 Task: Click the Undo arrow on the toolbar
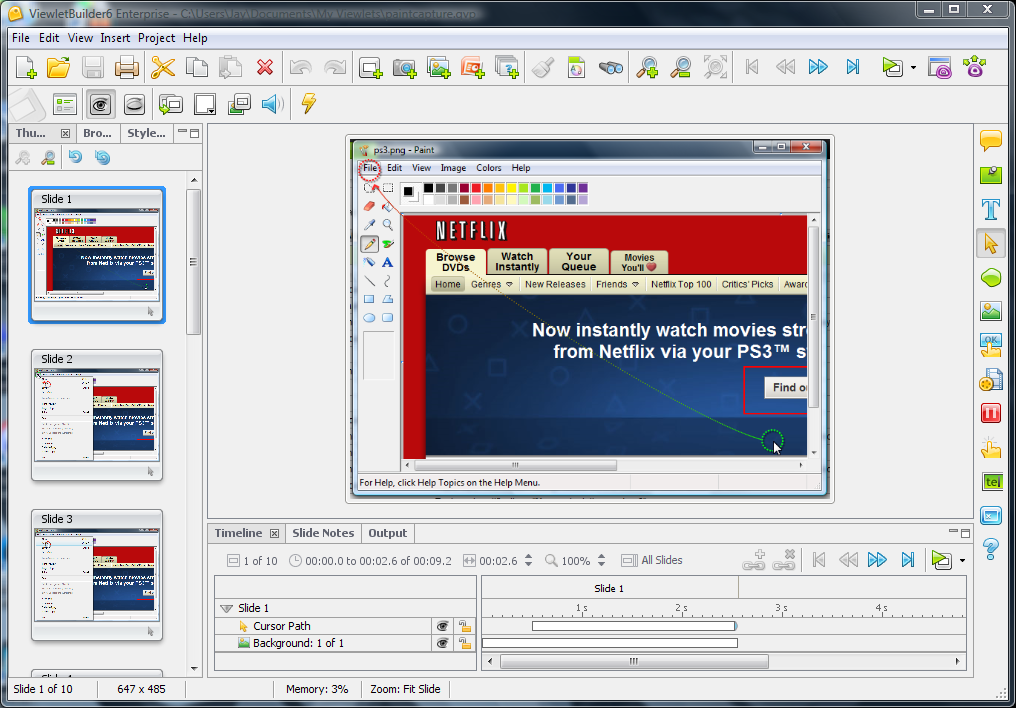(298, 67)
